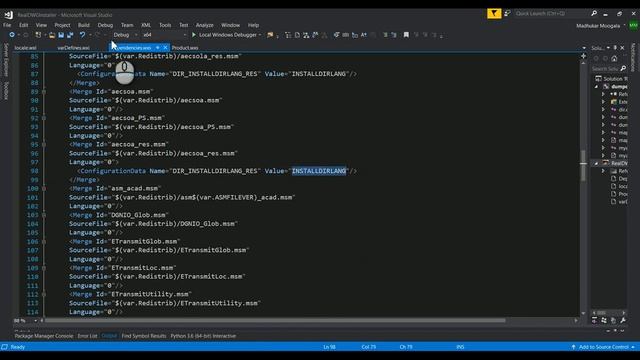The image size is (640, 360).
Task: Open the Build menu
Action: [84, 25]
